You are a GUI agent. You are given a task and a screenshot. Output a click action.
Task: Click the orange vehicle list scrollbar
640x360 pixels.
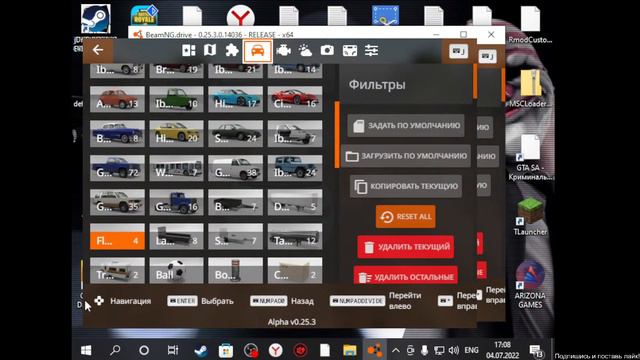coord(337,135)
